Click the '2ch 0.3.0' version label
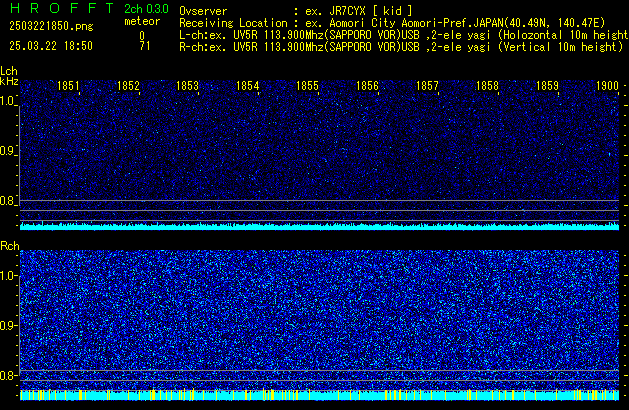The height and width of the screenshot is (410, 629). click(146, 8)
